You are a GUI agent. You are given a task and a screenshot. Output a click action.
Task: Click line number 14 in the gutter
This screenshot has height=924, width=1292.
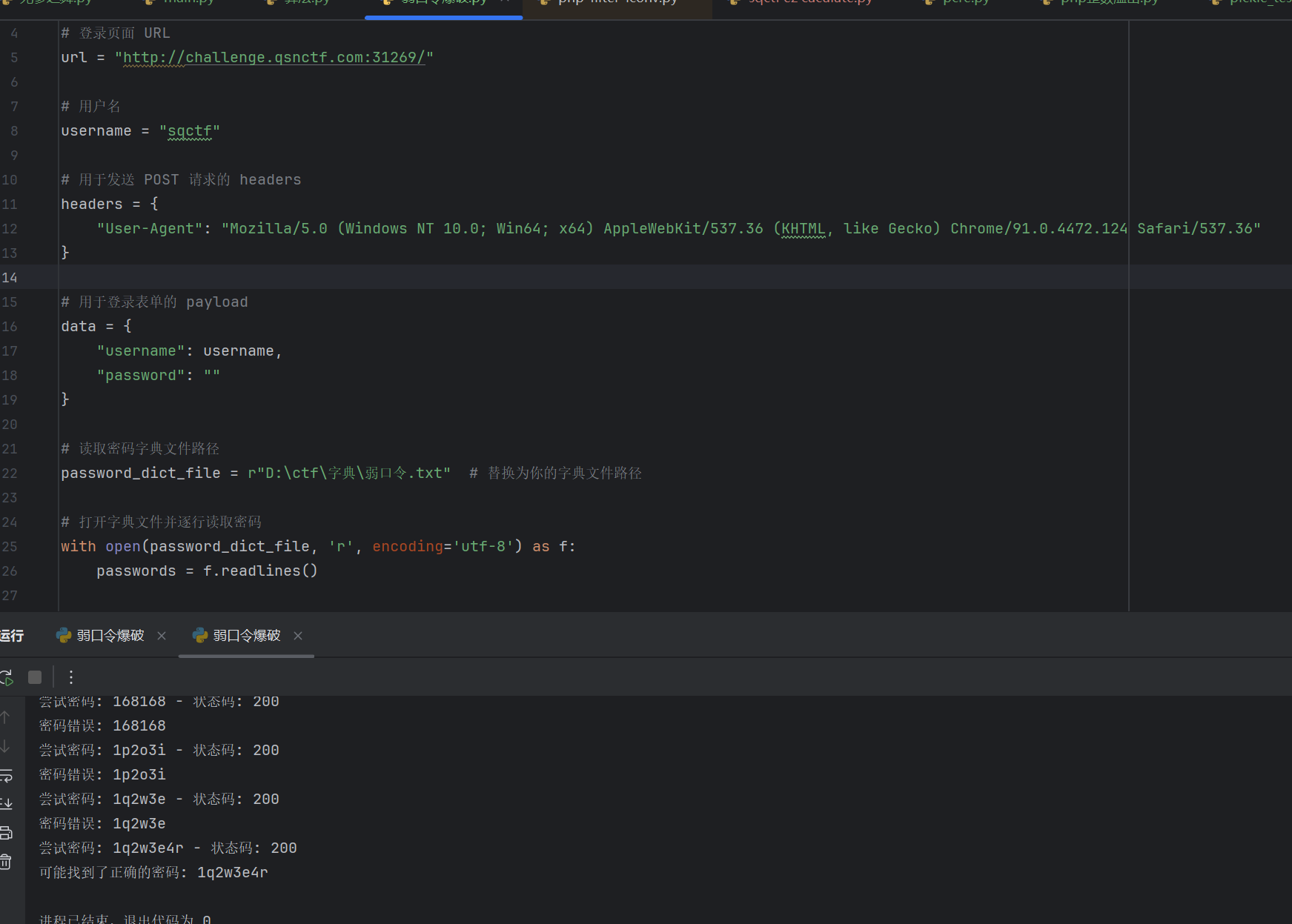(x=10, y=277)
